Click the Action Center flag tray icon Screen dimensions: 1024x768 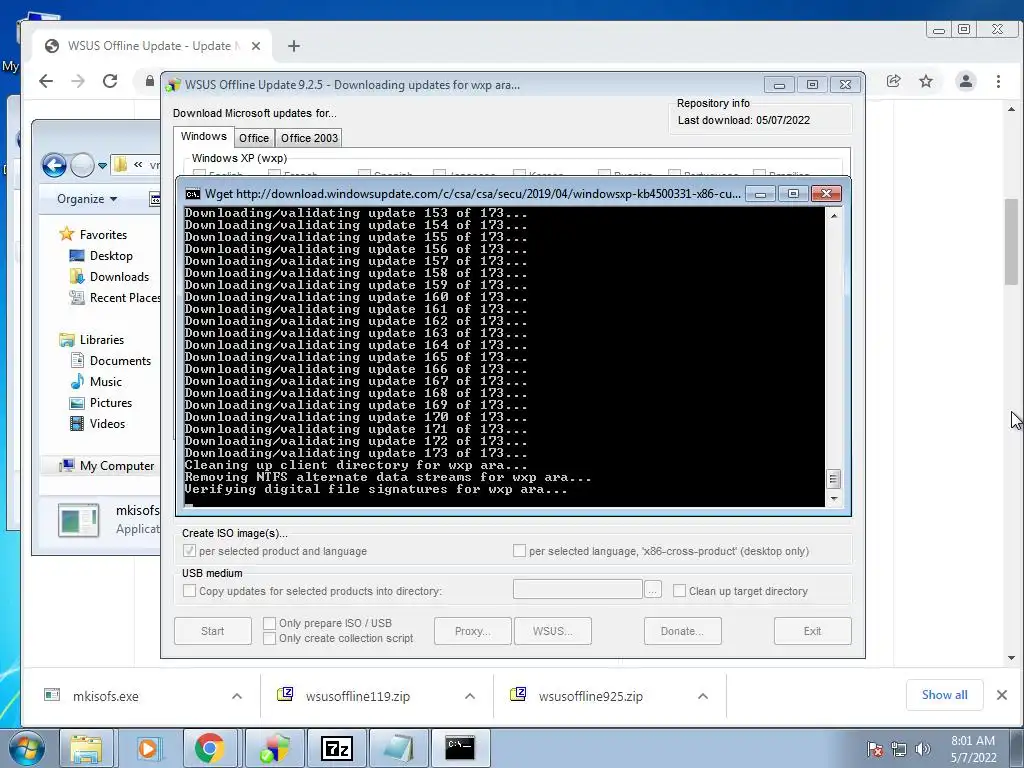pyautogui.click(x=875, y=749)
